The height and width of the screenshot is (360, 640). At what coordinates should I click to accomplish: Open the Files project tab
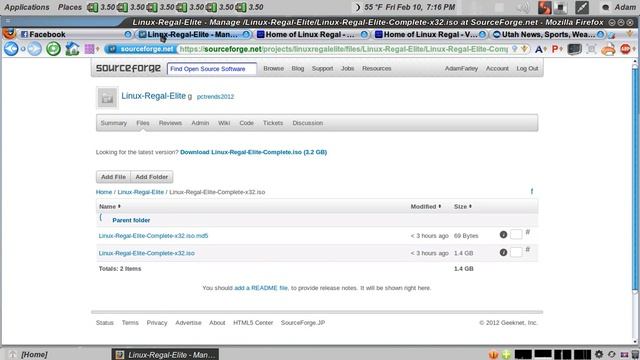(x=143, y=123)
